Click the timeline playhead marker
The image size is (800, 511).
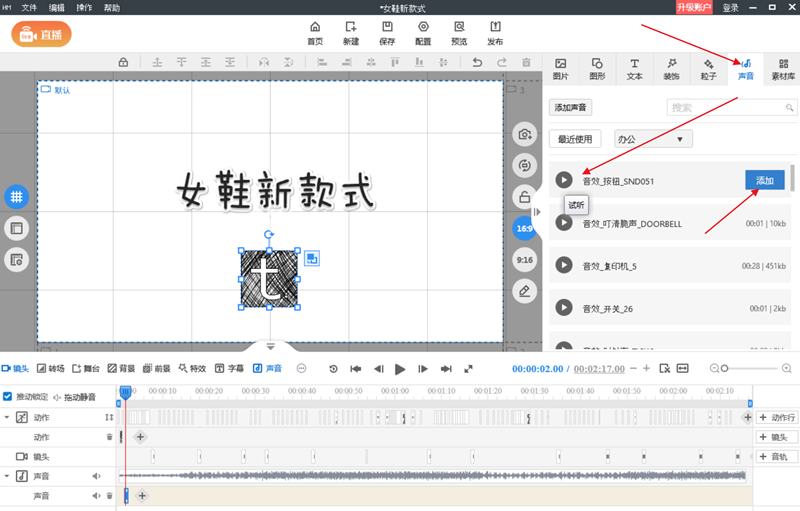[x=126, y=392]
